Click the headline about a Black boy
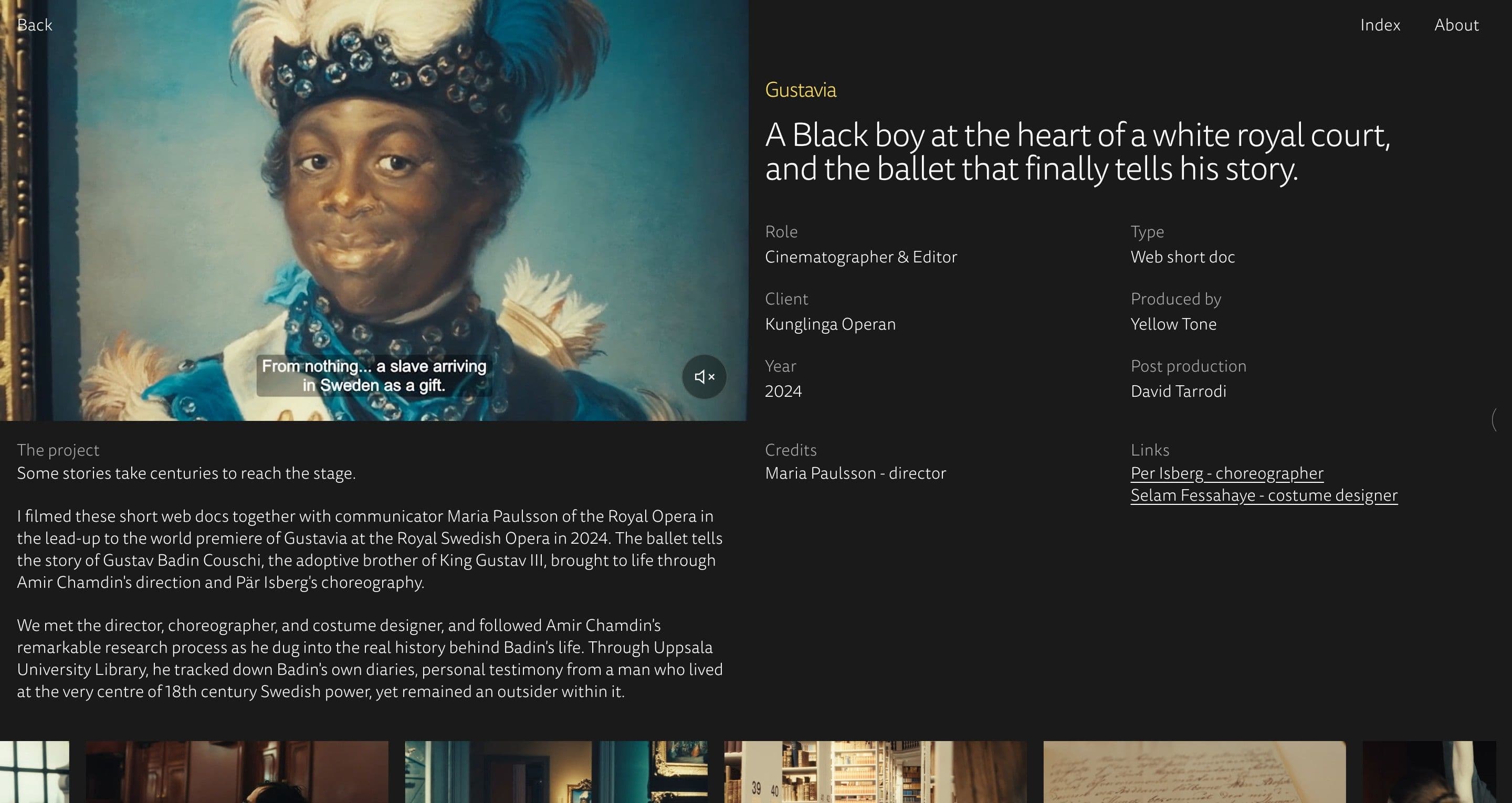The width and height of the screenshot is (1512, 803). pyautogui.click(x=1078, y=152)
